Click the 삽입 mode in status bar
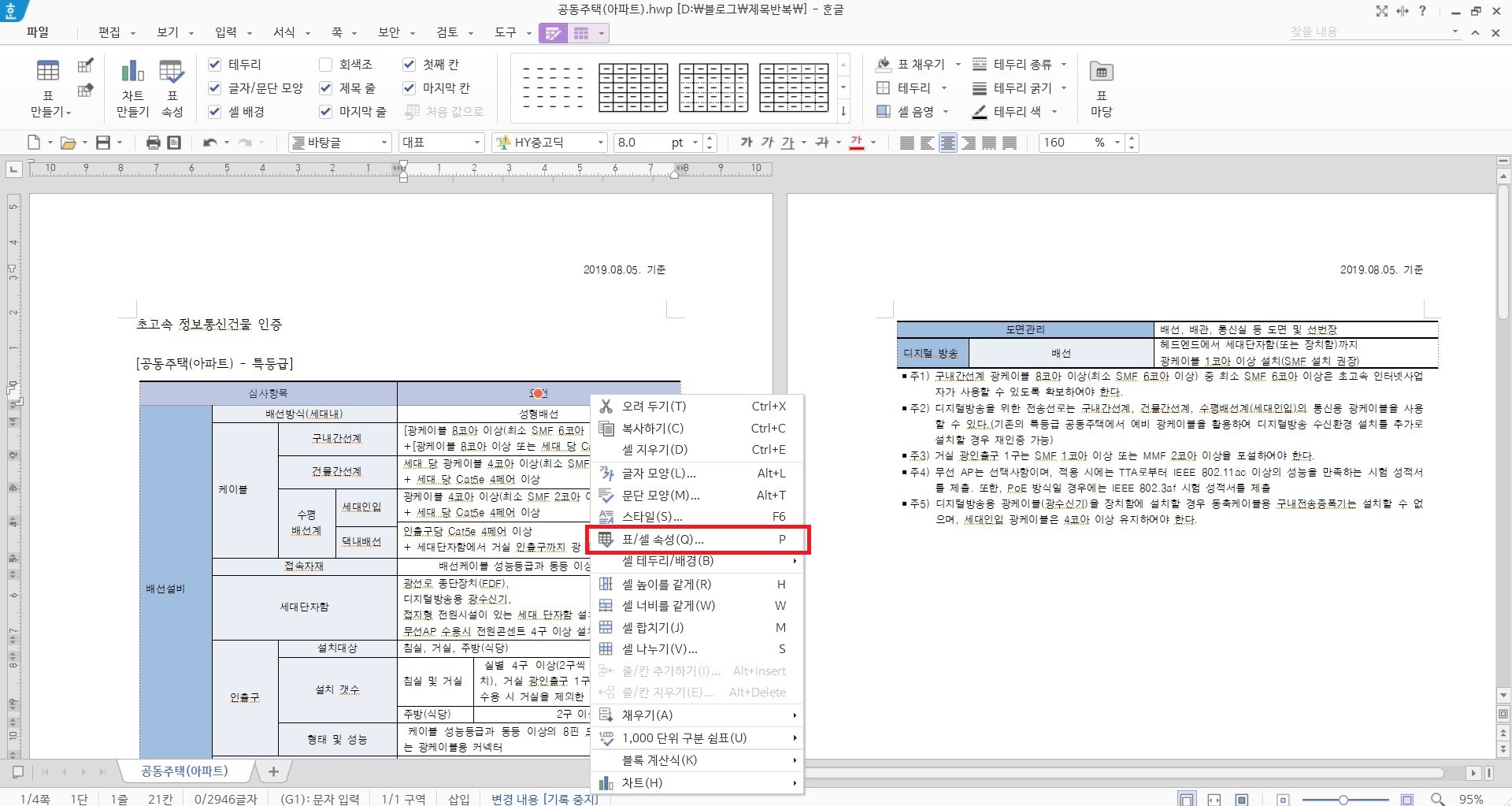The height and width of the screenshot is (806, 1512). click(458, 799)
